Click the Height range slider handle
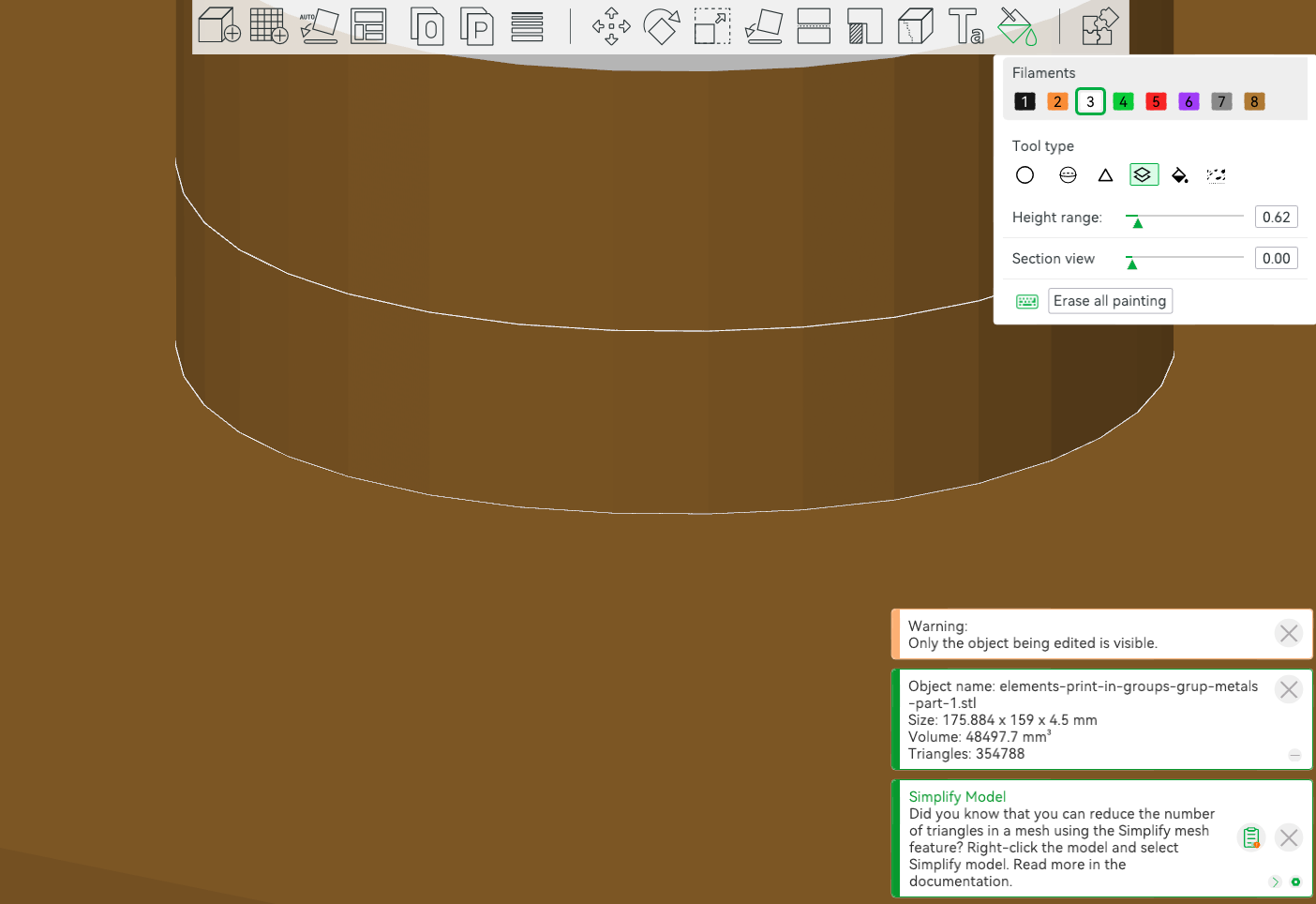The width and height of the screenshot is (1316, 904). [x=1137, y=222]
